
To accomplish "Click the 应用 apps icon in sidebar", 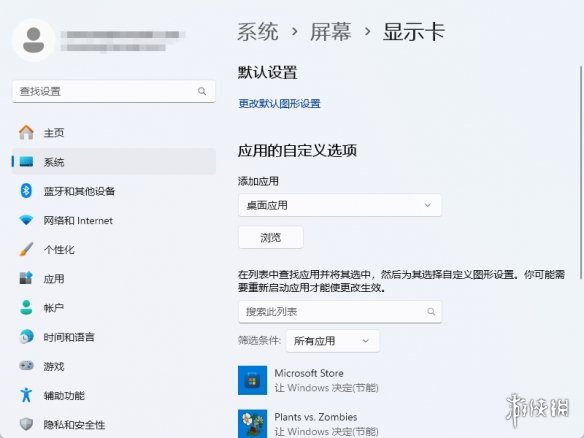I will click(x=26, y=278).
